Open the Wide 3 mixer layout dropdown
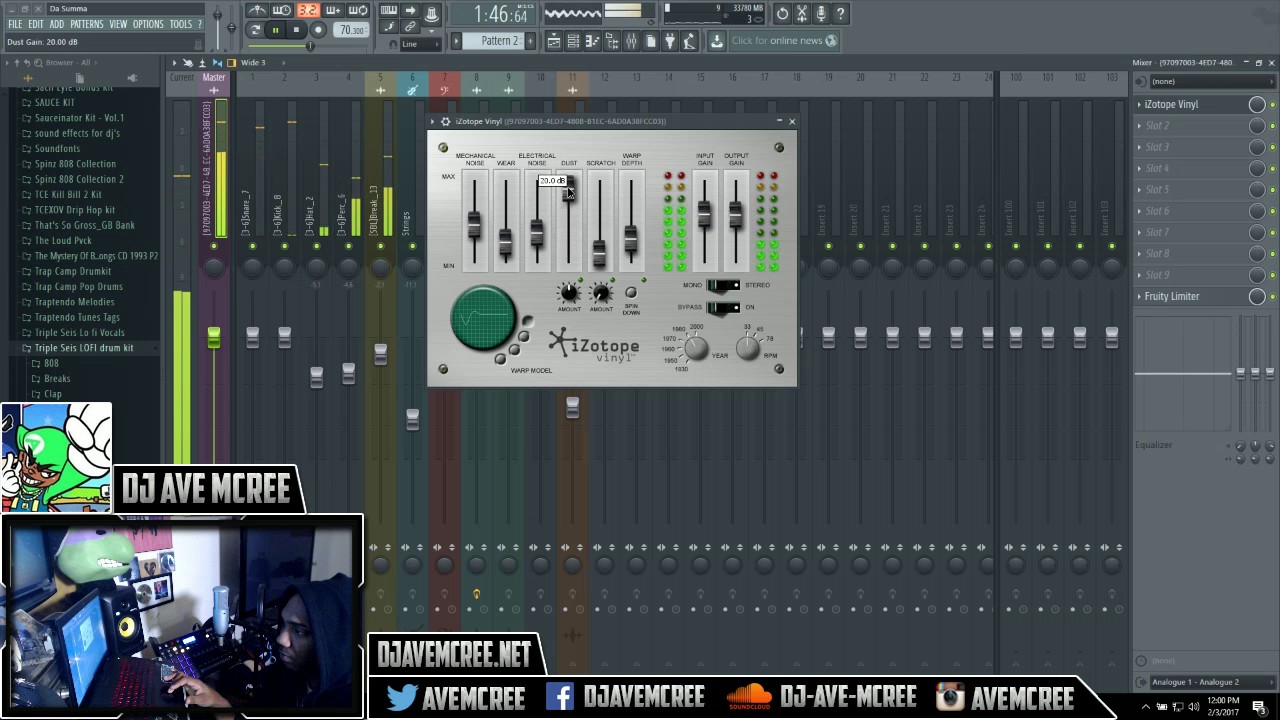 (x=254, y=62)
